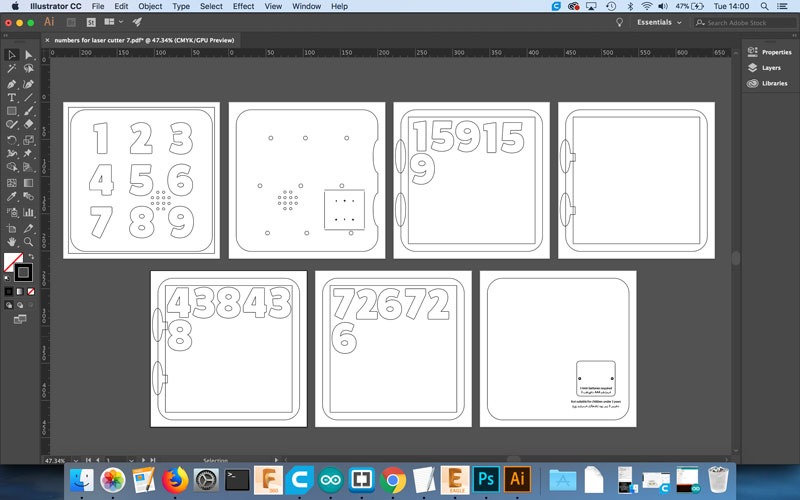Click the GPU Performance rocket icon
The width and height of the screenshot is (800, 500).
137,22
